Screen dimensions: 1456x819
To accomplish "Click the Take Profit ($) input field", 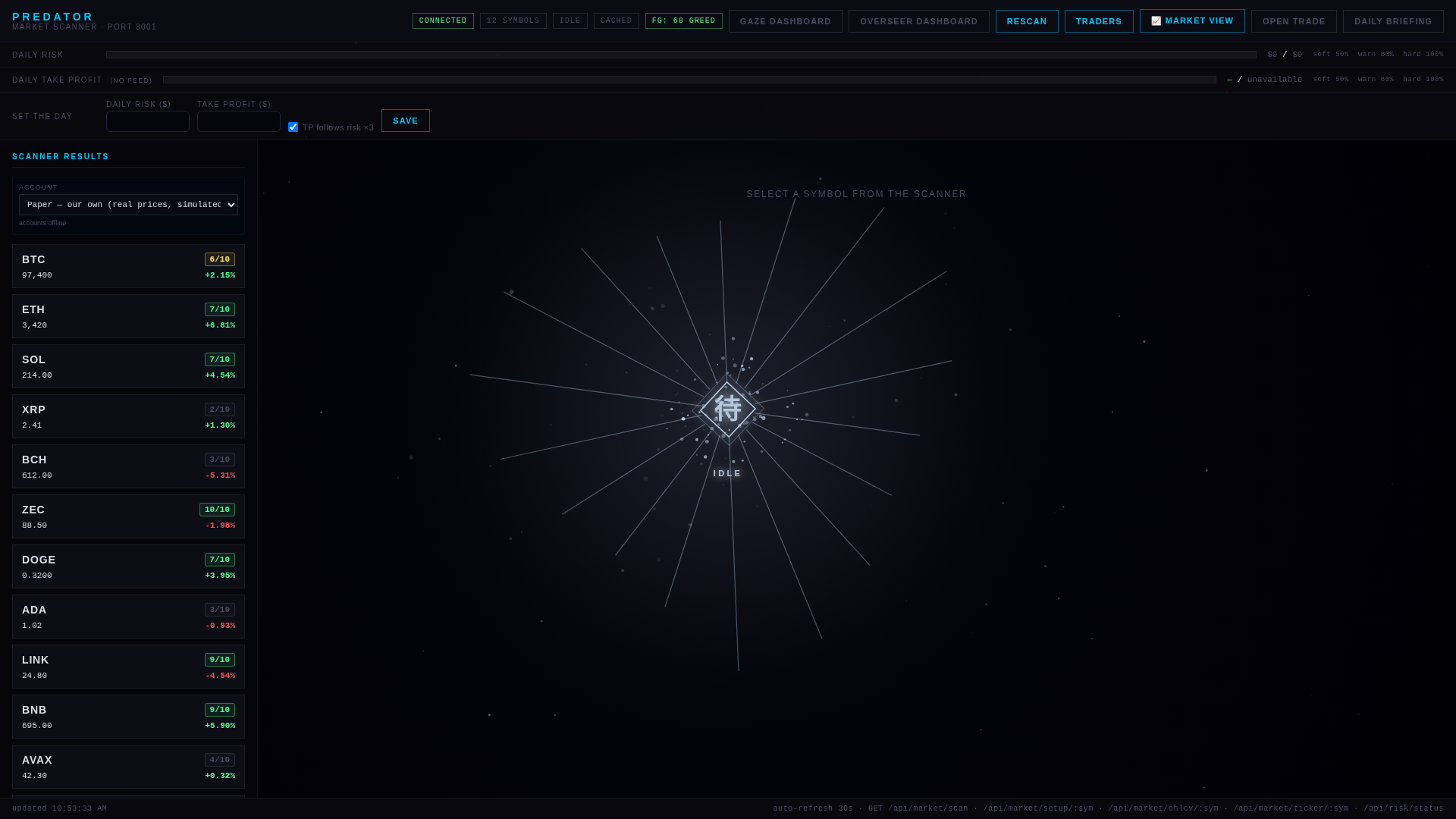I will 239,121.
